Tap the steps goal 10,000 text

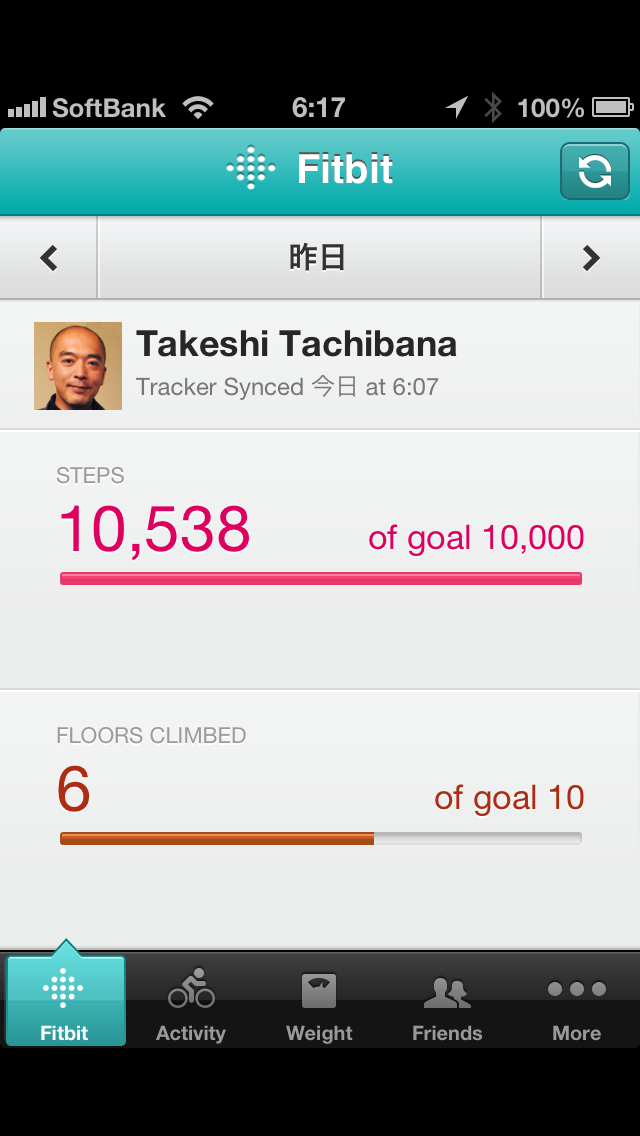[x=476, y=538]
